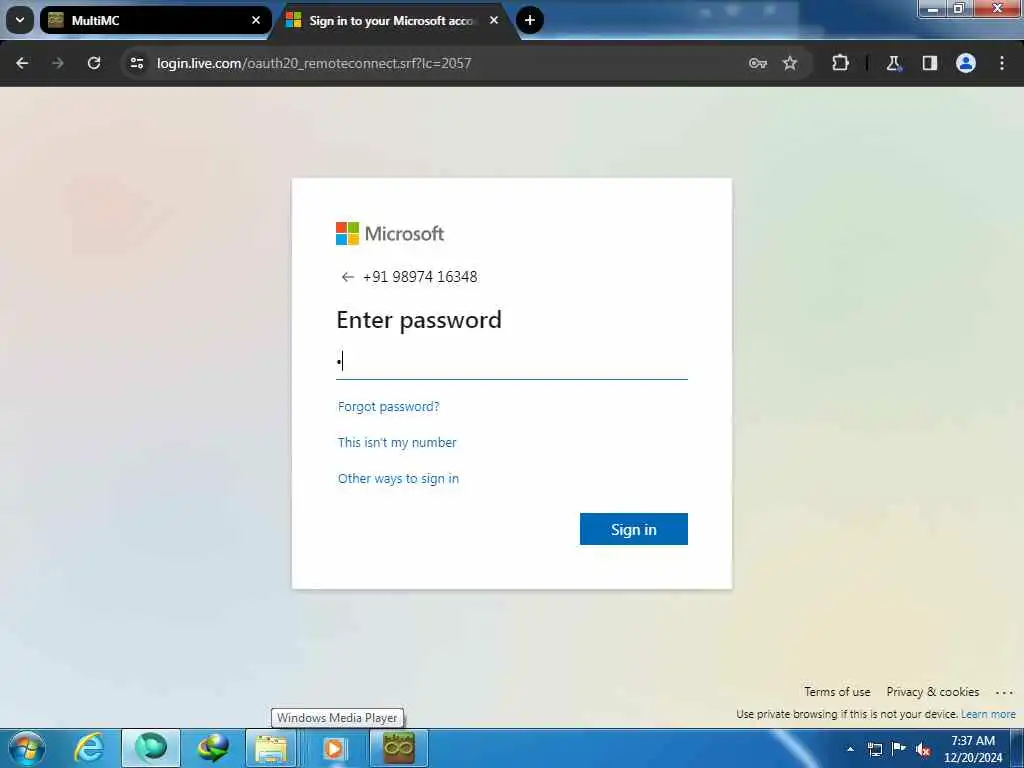Open a new browser tab
Image resolution: width=1024 pixels, height=768 pixels.
point(530,20)
